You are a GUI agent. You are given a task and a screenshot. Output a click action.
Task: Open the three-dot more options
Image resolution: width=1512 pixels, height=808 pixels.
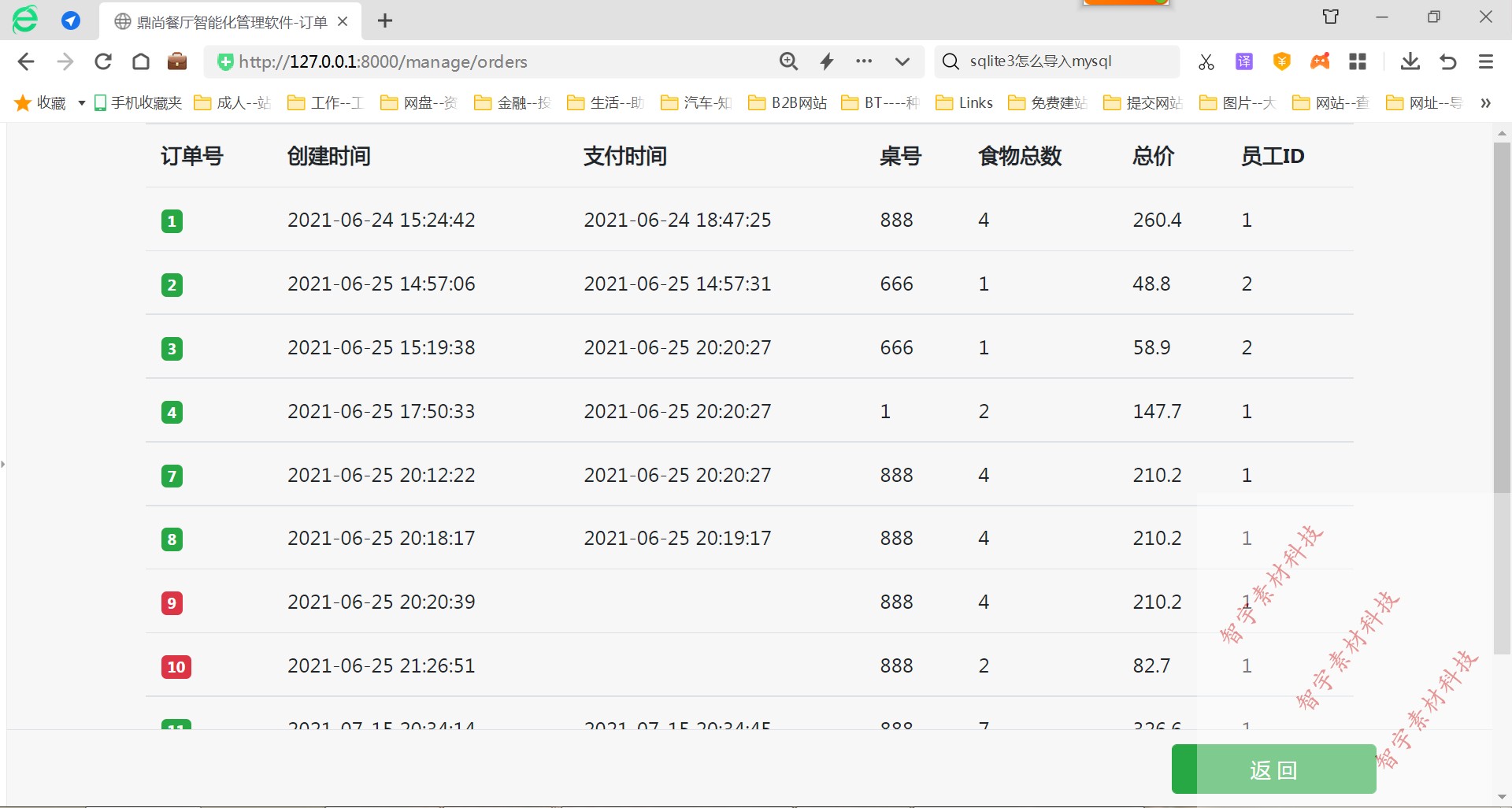[x=864, y=61]
